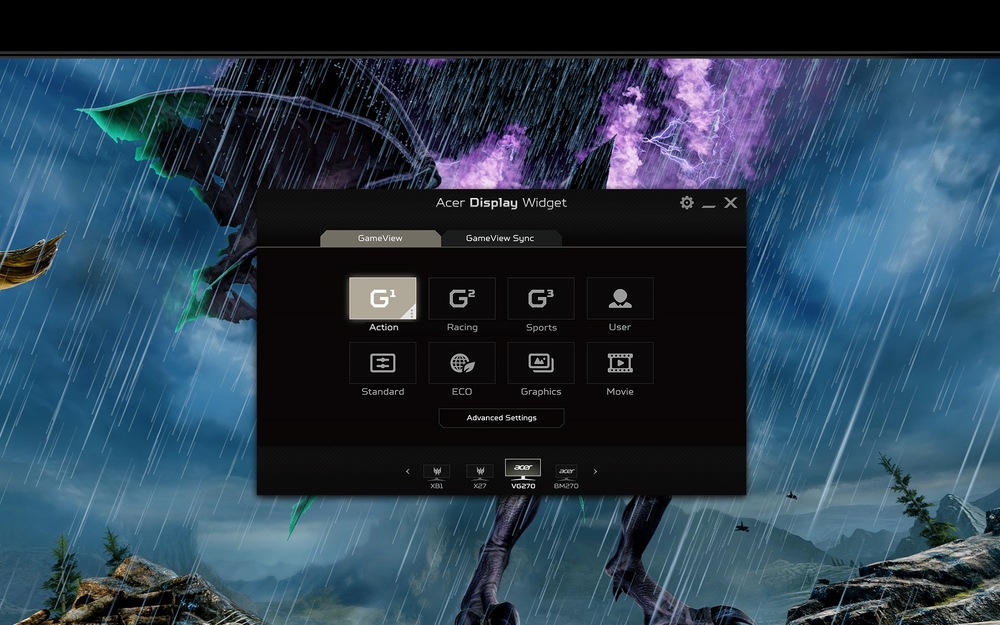
Task: Switch to the GameView Sync tab
Action: click(x=500, y=238)
